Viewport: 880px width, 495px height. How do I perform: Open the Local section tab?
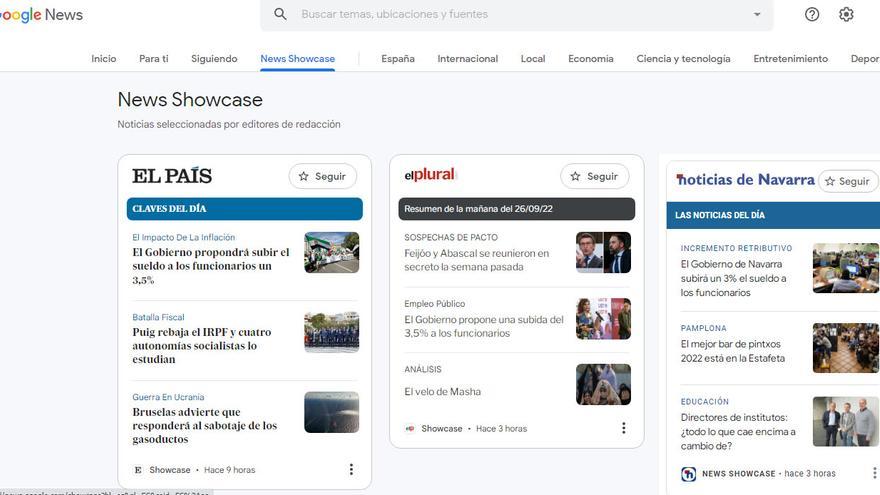[533, 58]
